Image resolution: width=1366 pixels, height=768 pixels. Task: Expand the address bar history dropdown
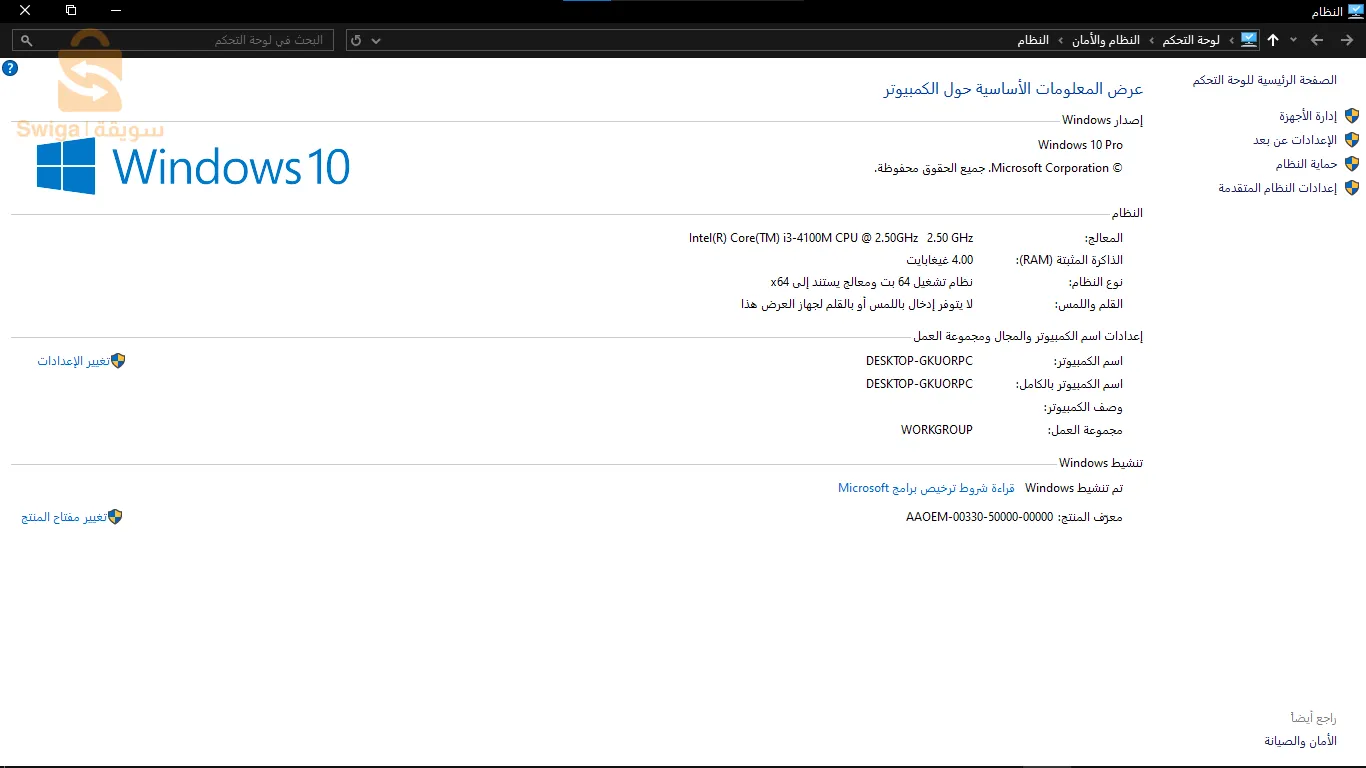click(x=376, y=40)
